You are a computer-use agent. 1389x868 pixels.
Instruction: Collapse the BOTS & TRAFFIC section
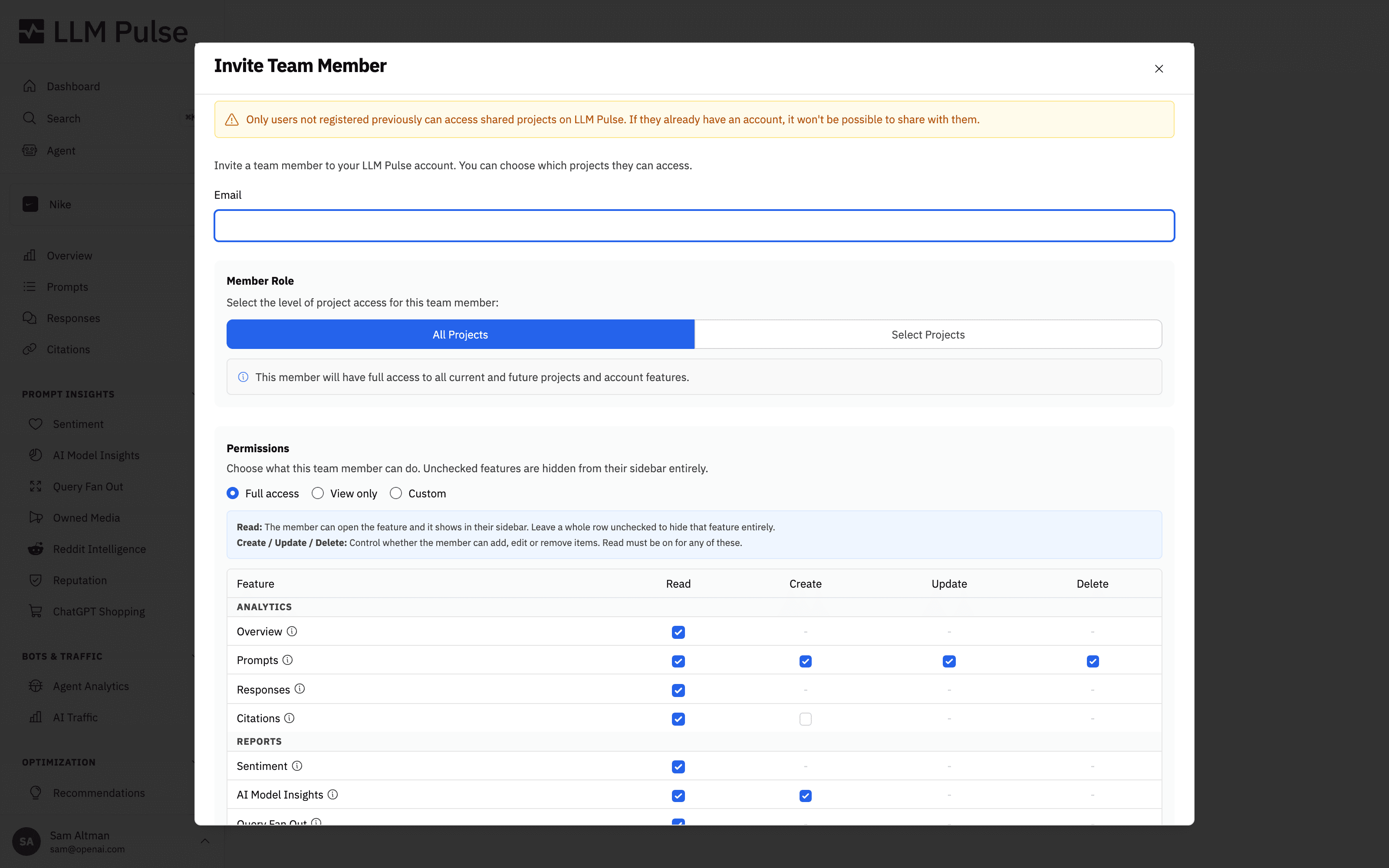109,656
